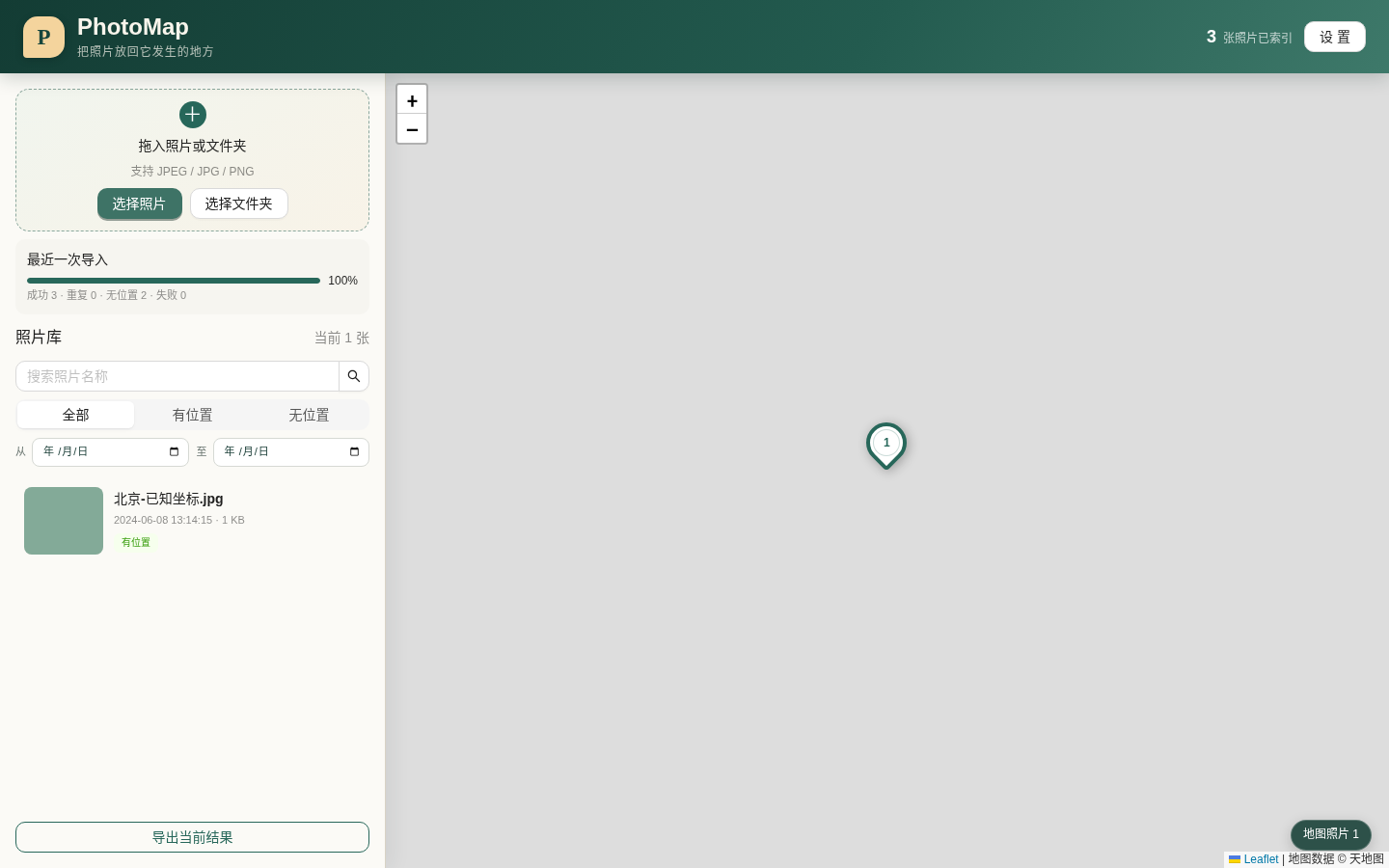Switch to the 无位置 tab
This screenshot has width=1389, height=868.
[309, 415]
